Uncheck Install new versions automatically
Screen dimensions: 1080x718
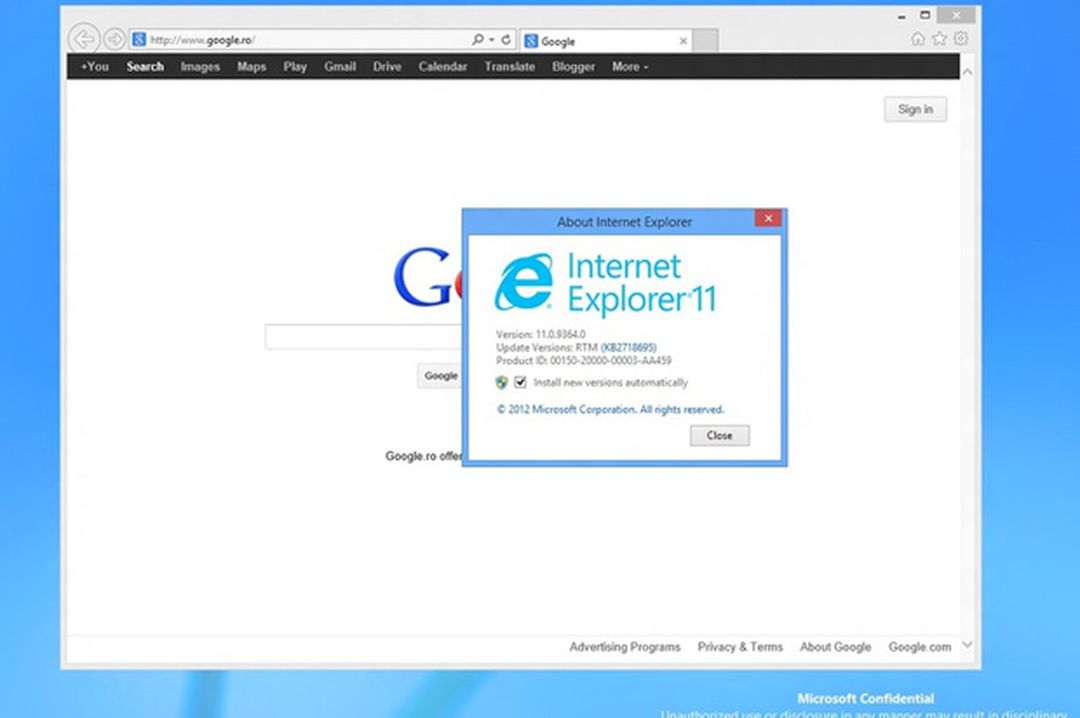pos(521,382)
